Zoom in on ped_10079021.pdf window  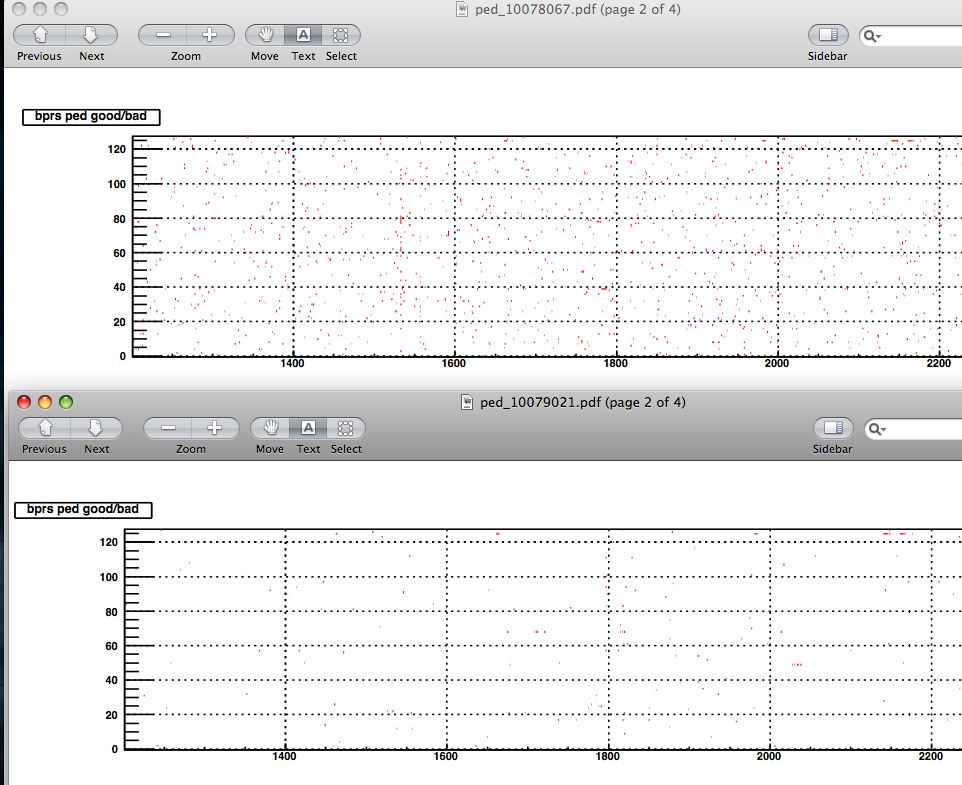tap(215, 427)
